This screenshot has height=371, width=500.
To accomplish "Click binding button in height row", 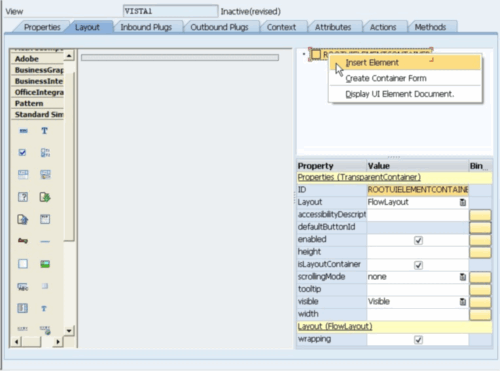I will tap(480, 252).
